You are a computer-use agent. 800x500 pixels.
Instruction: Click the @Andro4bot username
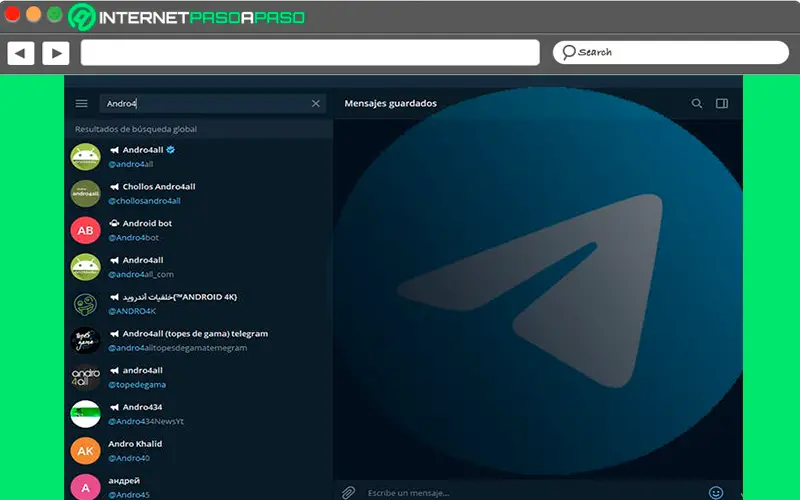point(134,238)
